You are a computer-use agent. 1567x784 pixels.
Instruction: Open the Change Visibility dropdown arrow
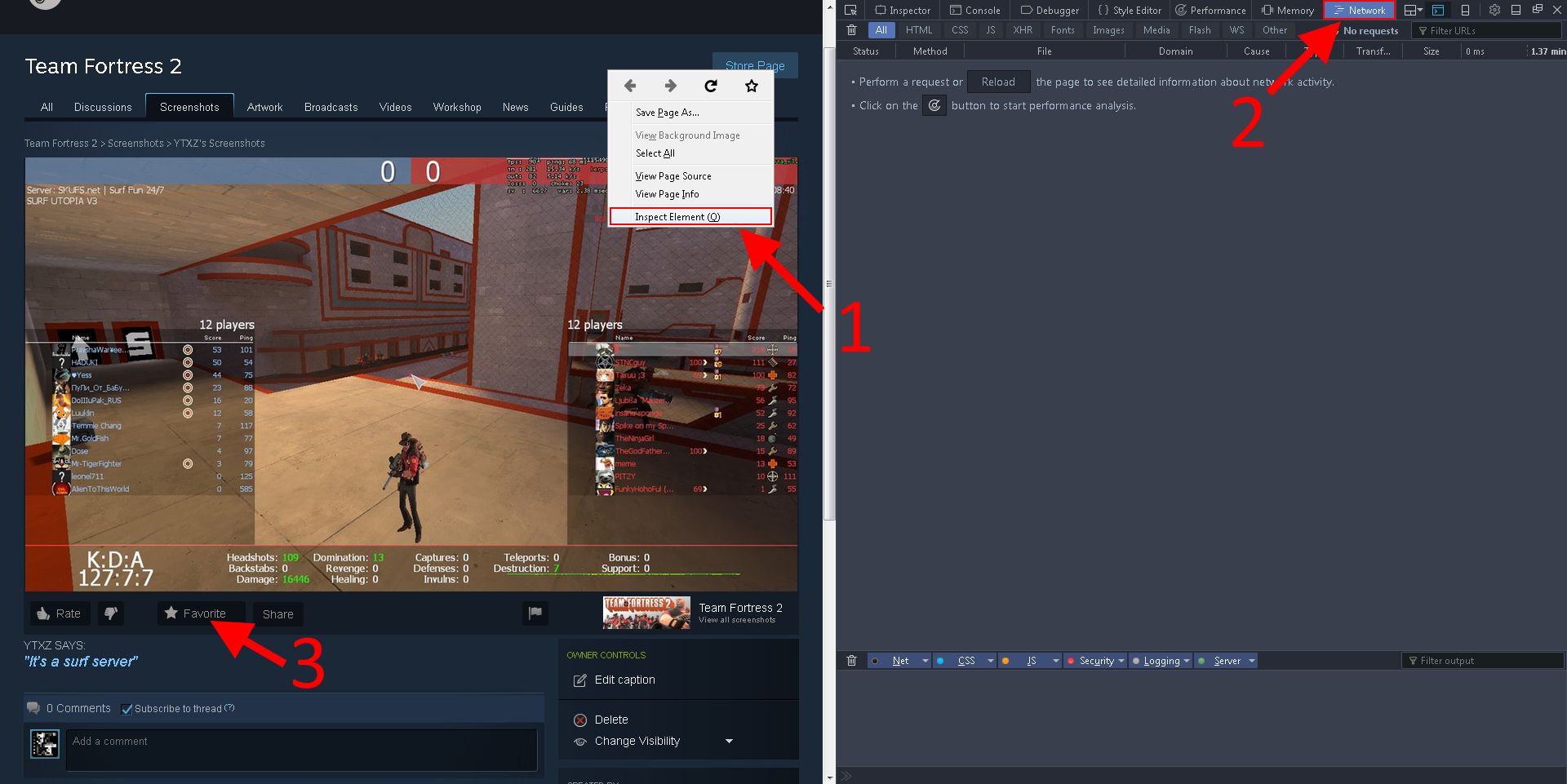point(729,742)
